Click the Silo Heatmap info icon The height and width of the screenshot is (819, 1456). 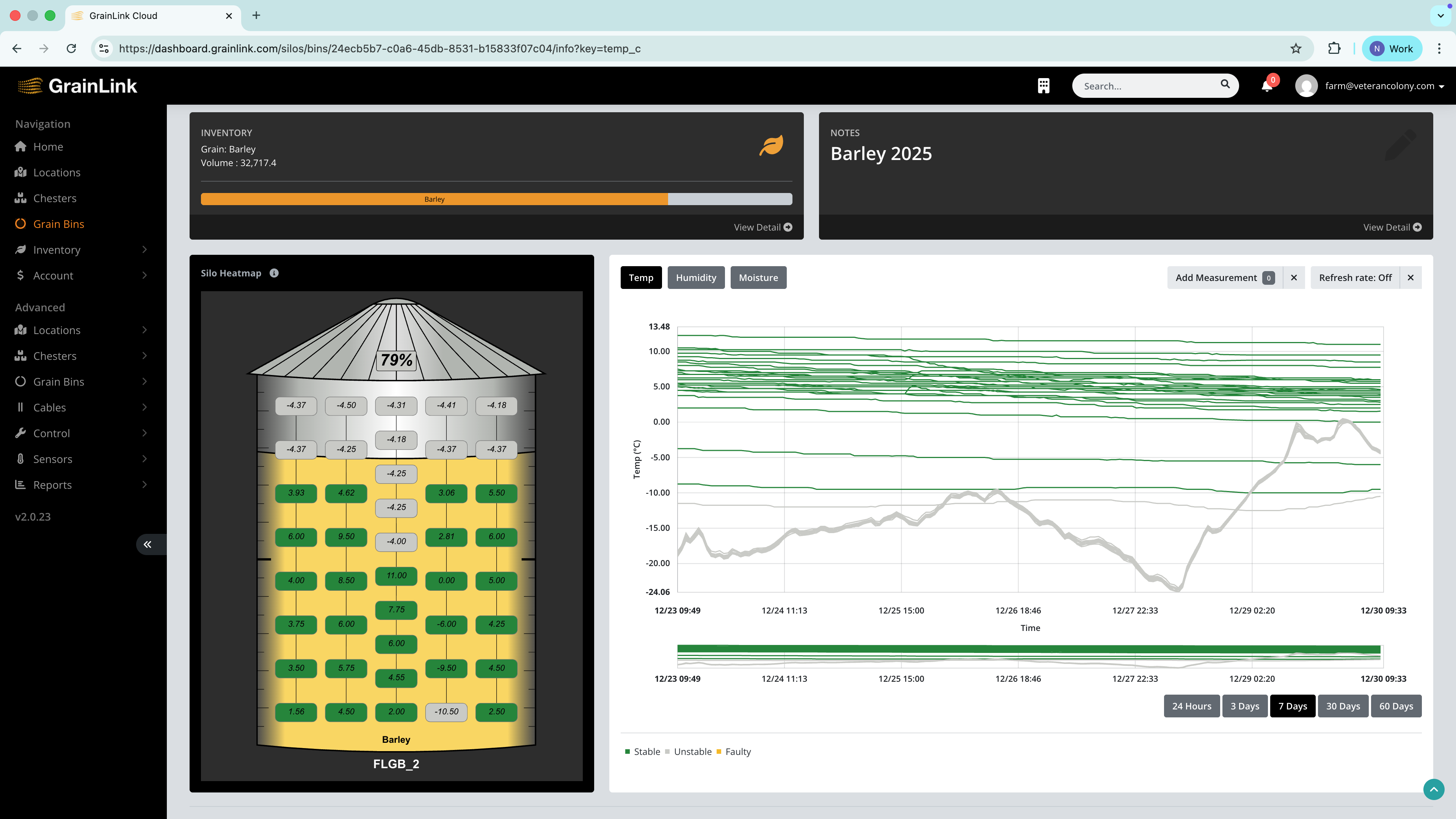(274, 273)
